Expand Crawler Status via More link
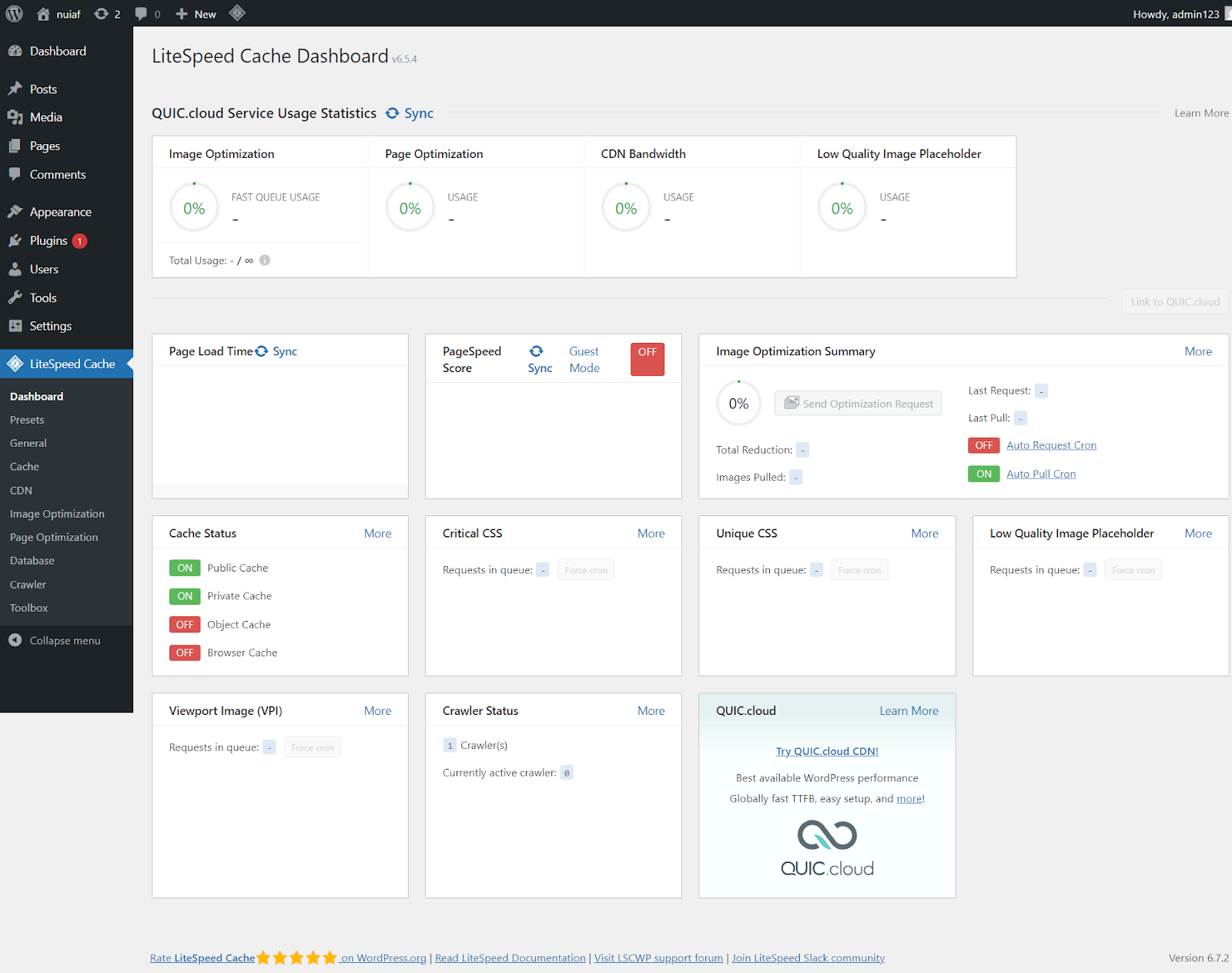Image resolution: width=1232 pixels, height=973 pixels. point(651,711)
